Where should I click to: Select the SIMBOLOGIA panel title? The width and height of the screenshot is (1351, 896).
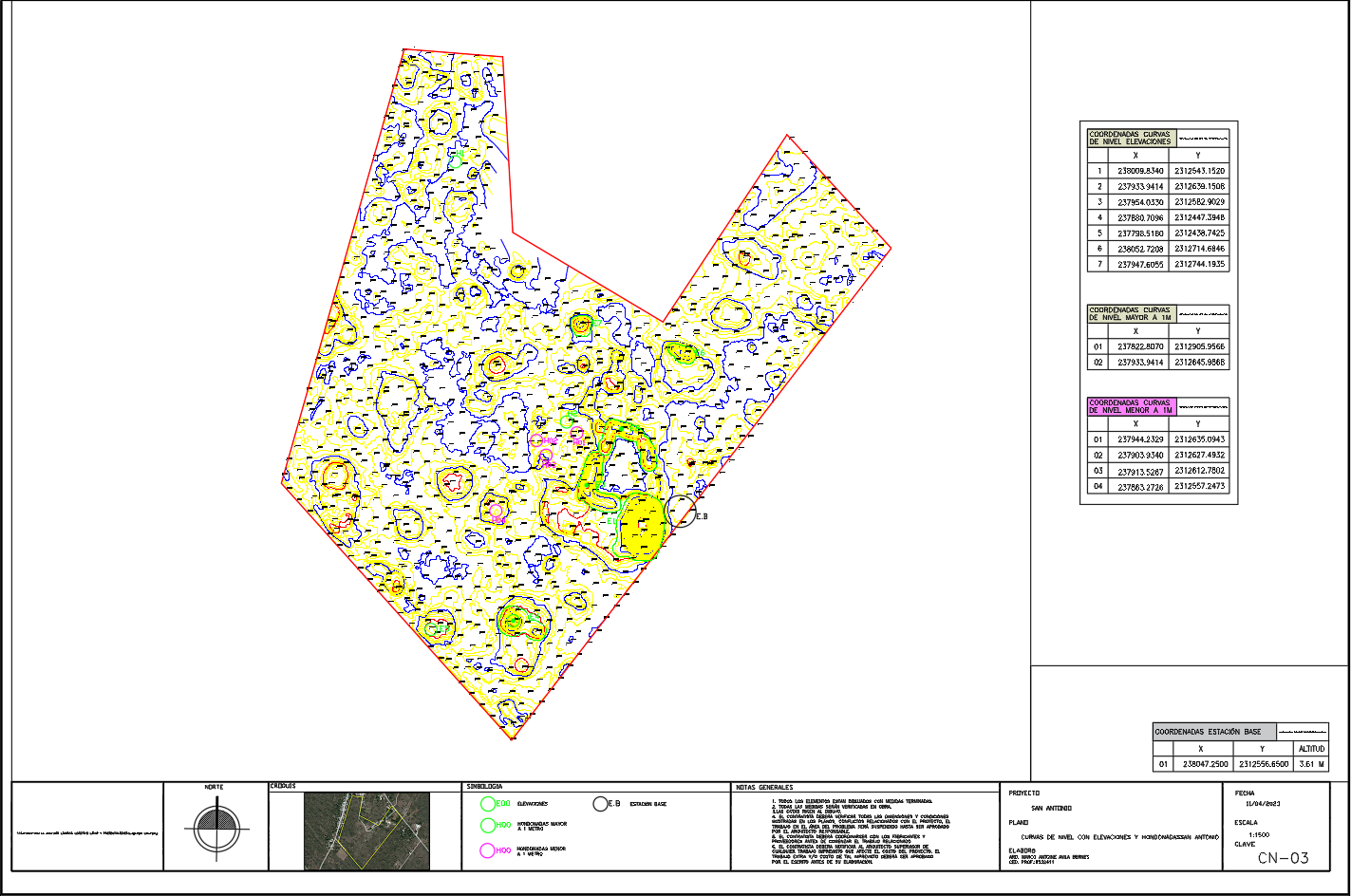coord(483,786)
